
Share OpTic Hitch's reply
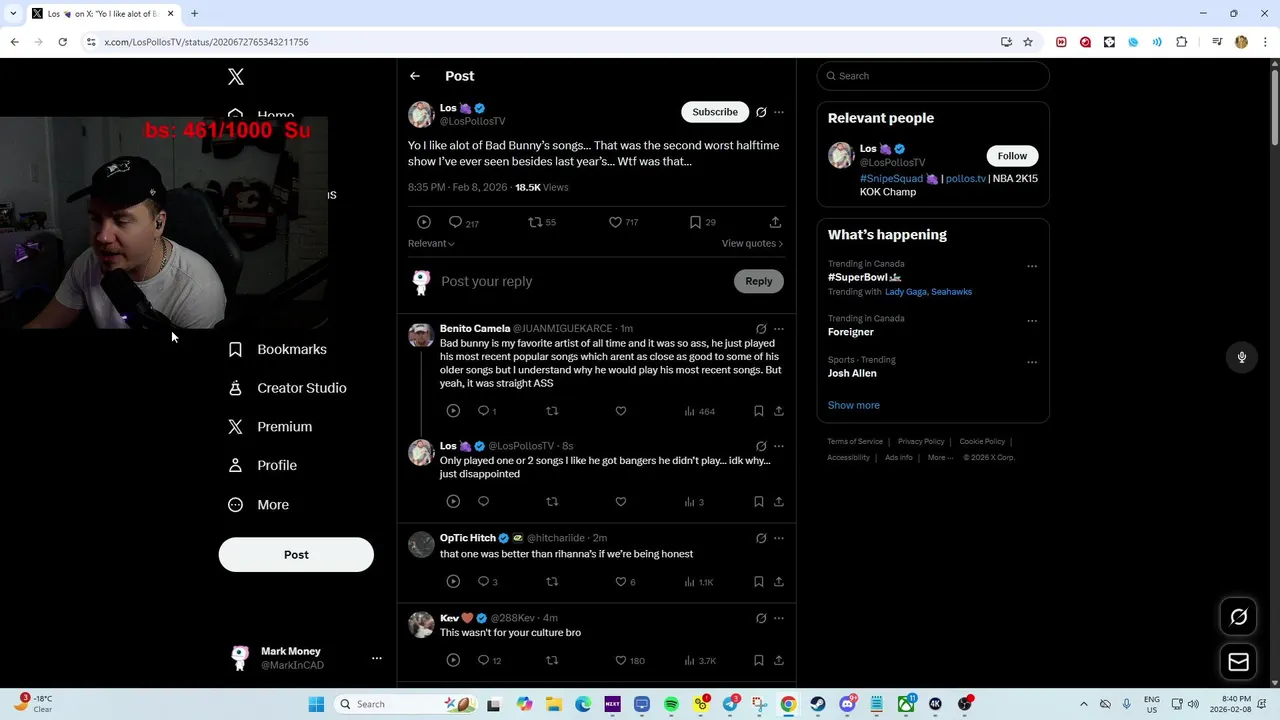coord(779,582)
